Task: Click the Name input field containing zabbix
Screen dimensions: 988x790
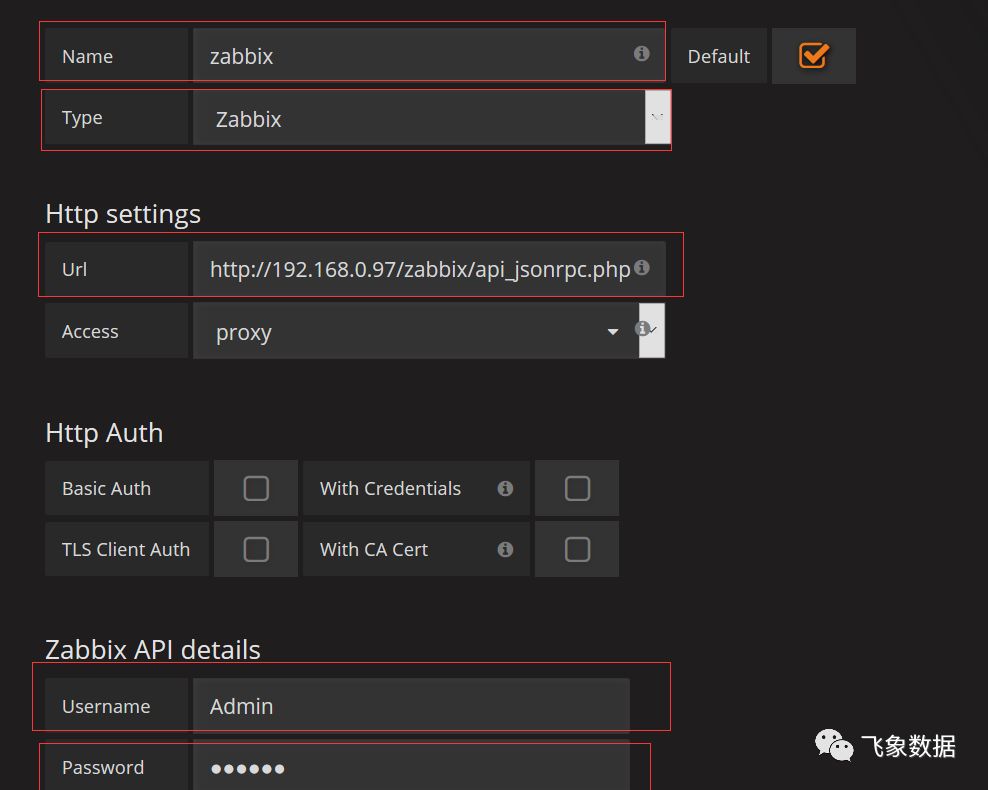Action: (429, 55)
